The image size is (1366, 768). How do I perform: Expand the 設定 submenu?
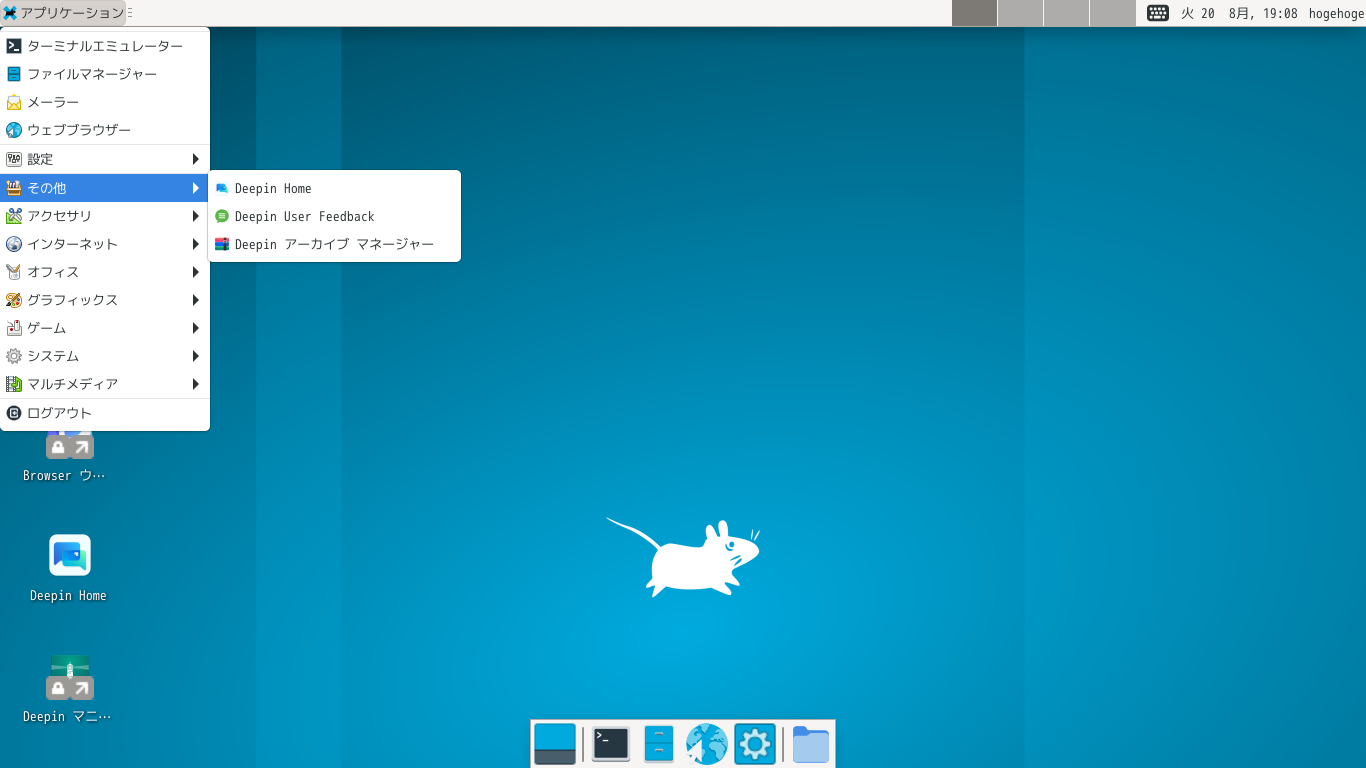point(105,159)
